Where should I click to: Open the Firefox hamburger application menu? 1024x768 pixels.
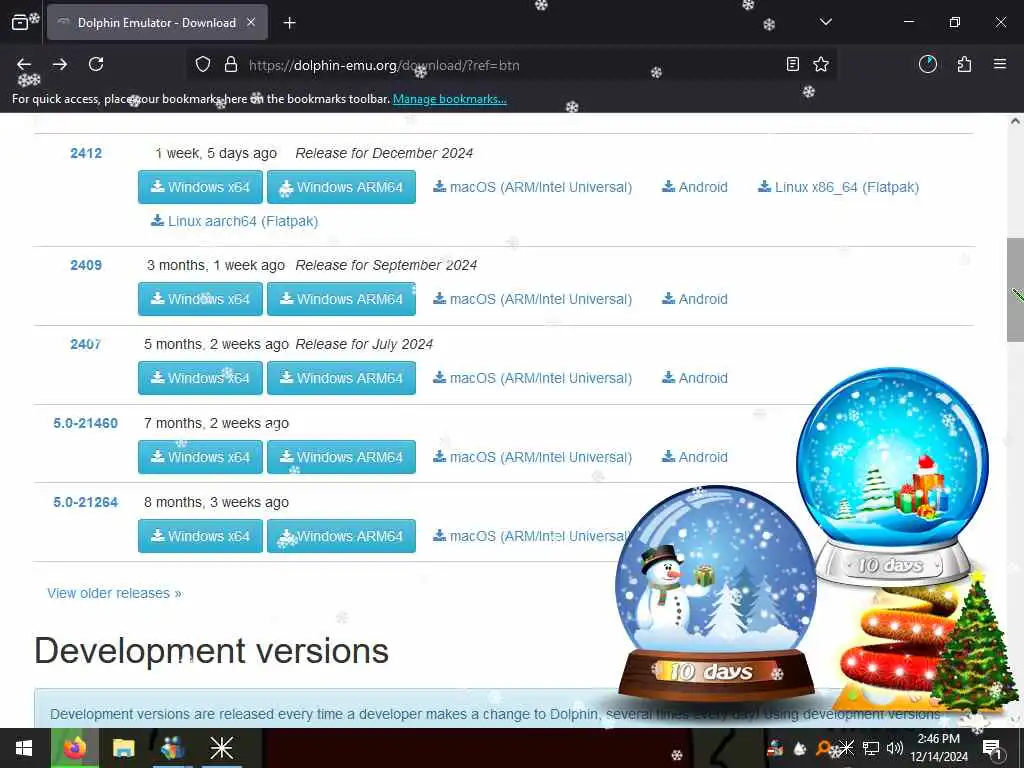click(1000, 64)
